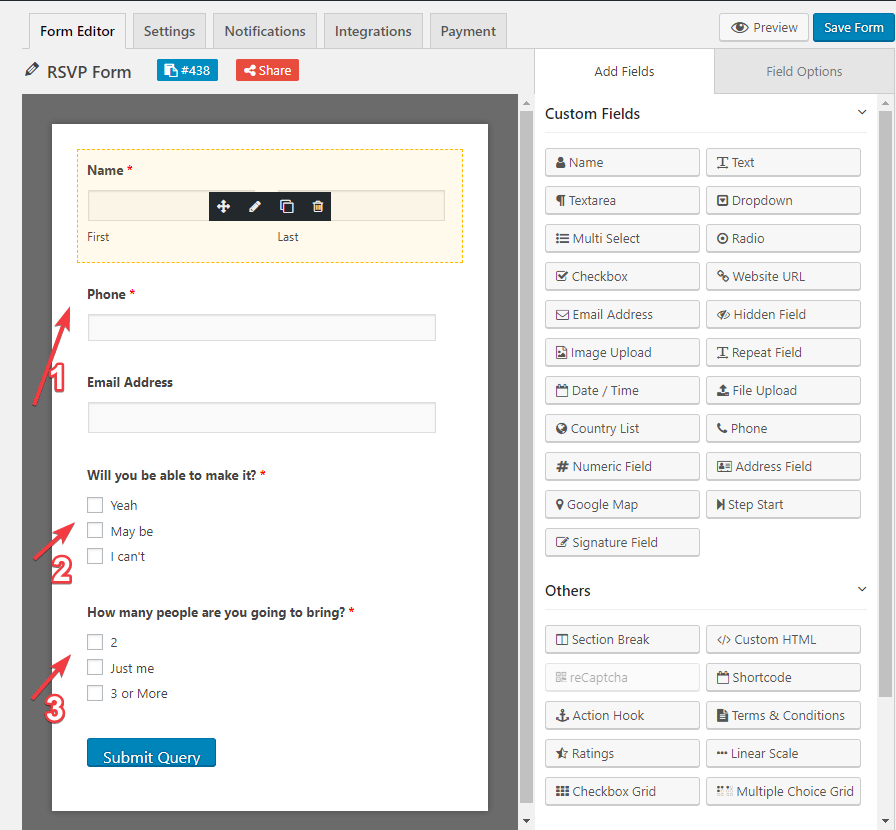Add a Country List field
Viewport: 896px width, 830px height.
click(622, 429)
